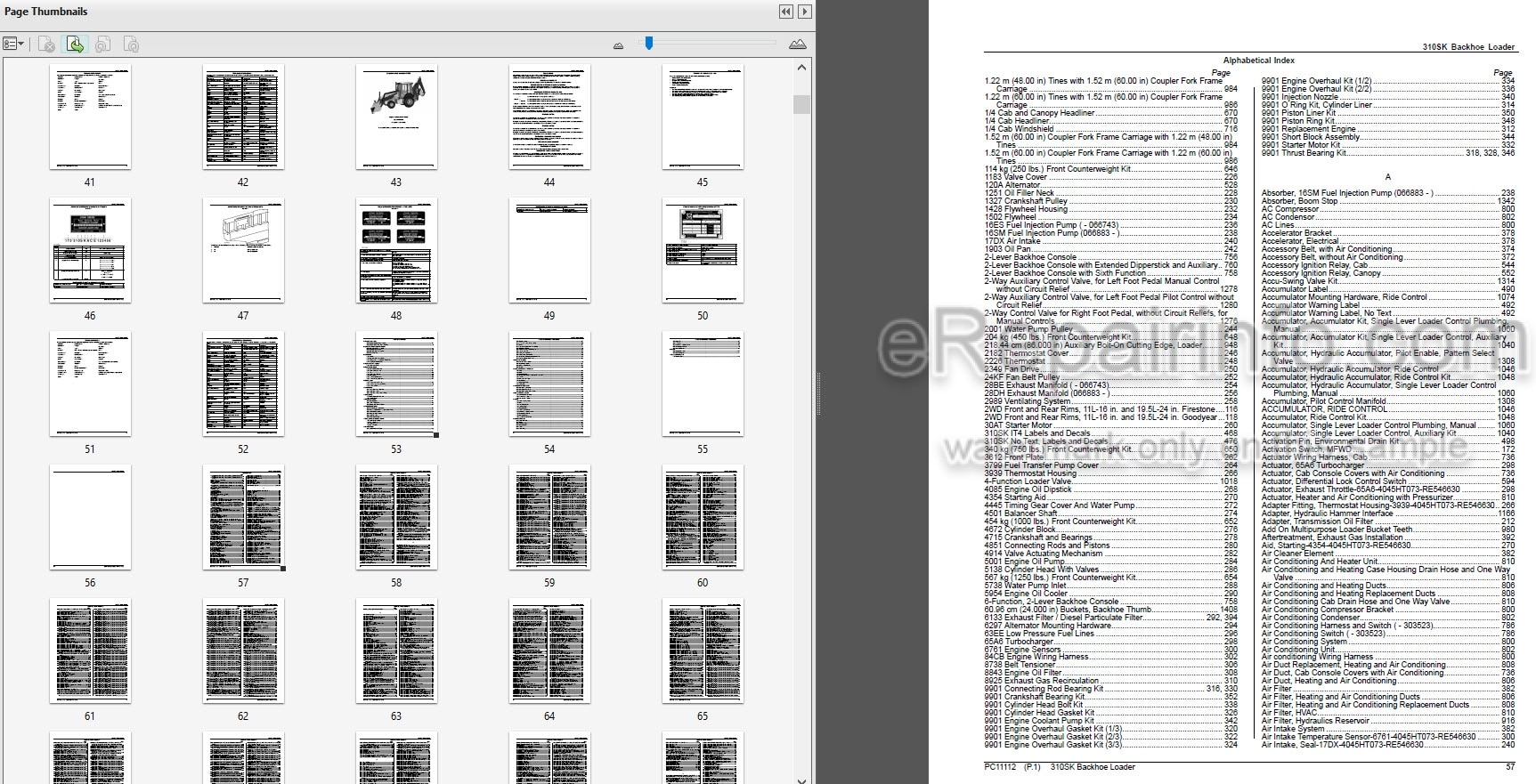Select page 42 thumbnail
The height and width of the screenshot is (784, 1536).
[243, 117]
